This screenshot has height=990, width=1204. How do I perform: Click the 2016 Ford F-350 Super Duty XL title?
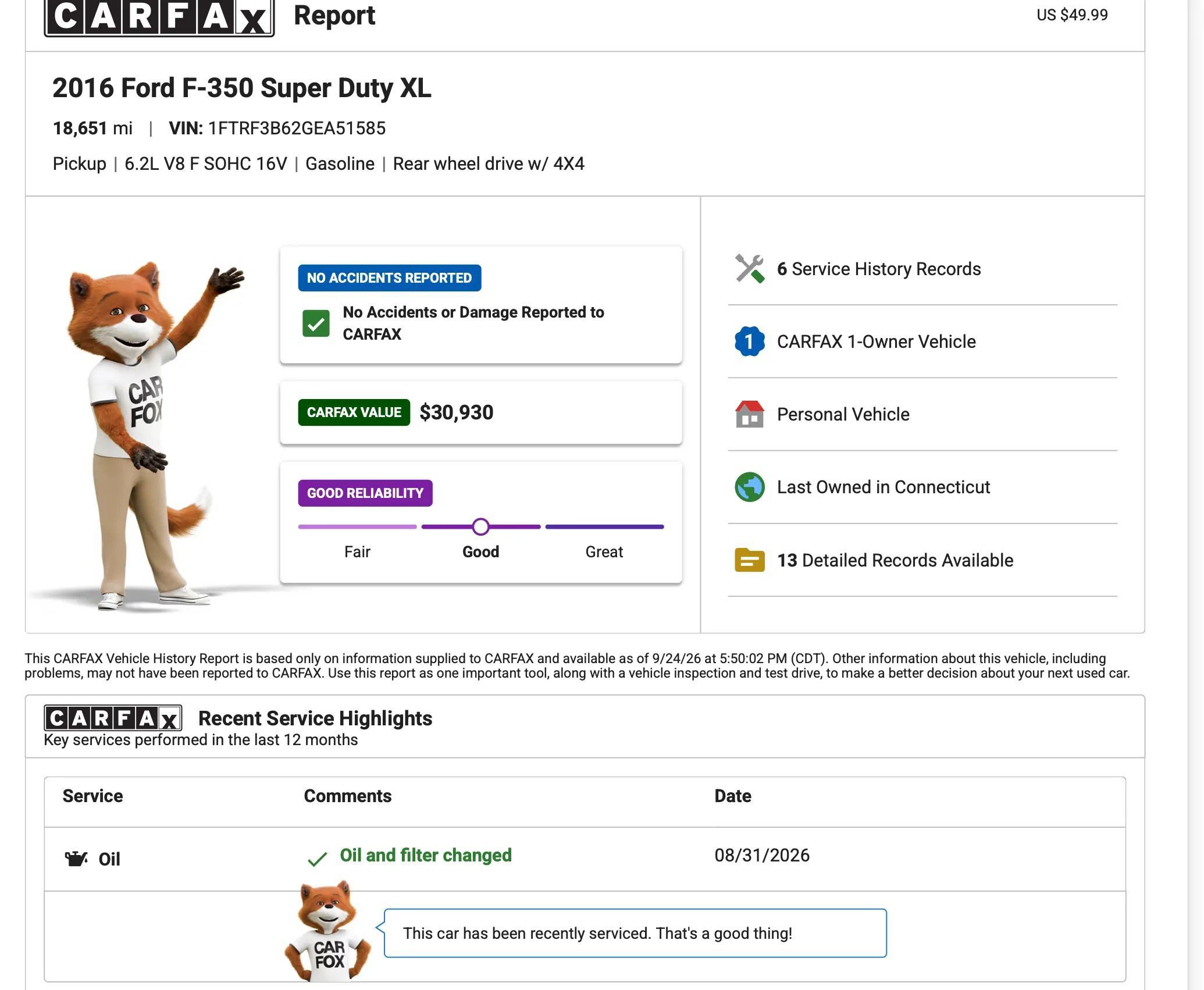(x=242, y=88)
